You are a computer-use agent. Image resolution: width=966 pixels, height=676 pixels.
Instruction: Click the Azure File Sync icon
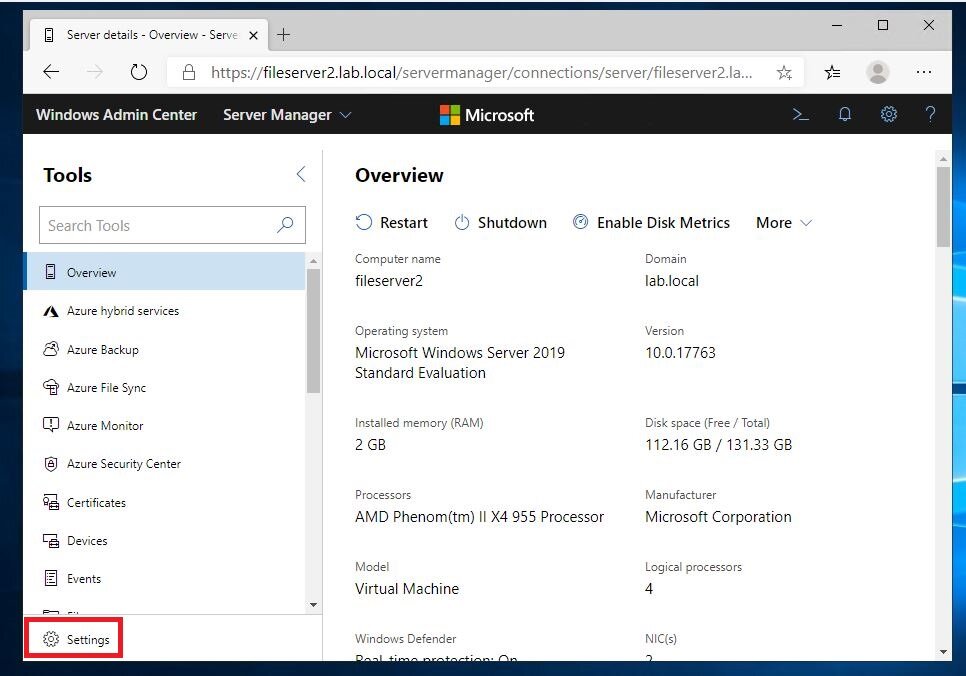[x=51, y=387]
